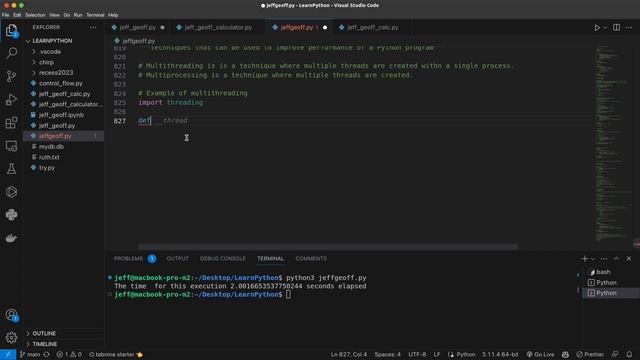Viewport: 640px width, 360px height.
Task: Open the Extensions view icon
Action: pos(11,122)
